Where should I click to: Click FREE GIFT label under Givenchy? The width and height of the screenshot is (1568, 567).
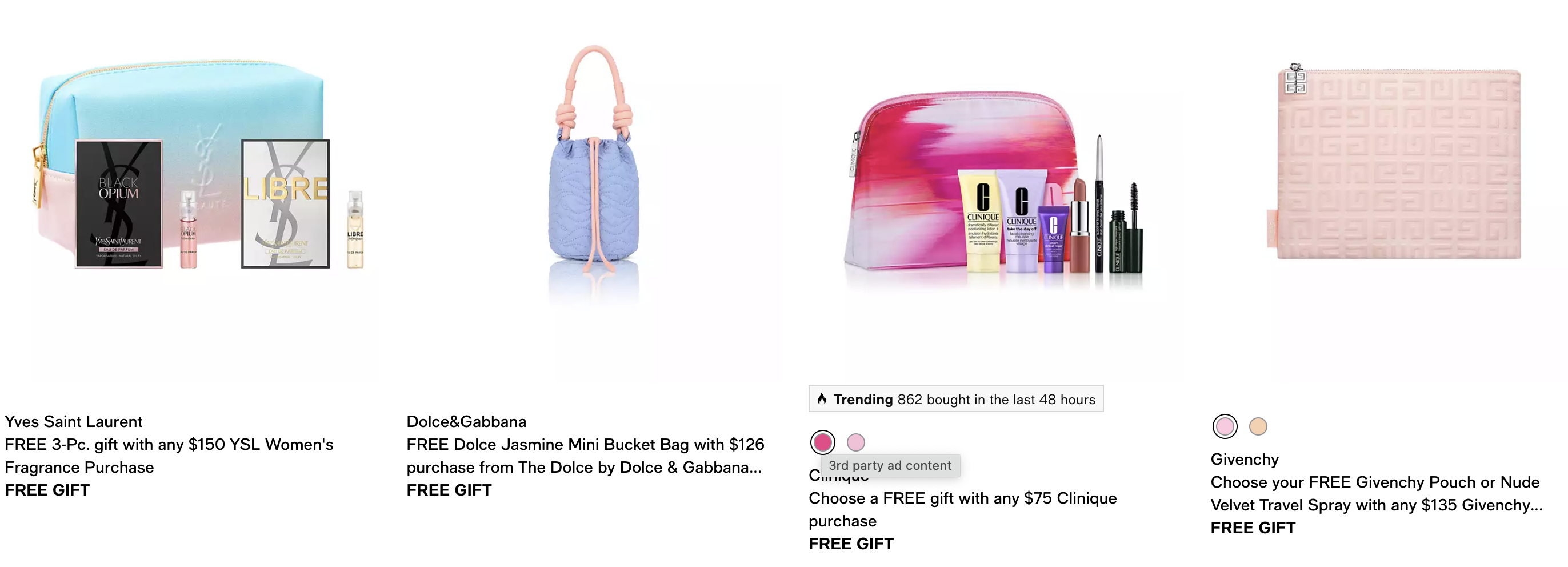(1253, 528)
